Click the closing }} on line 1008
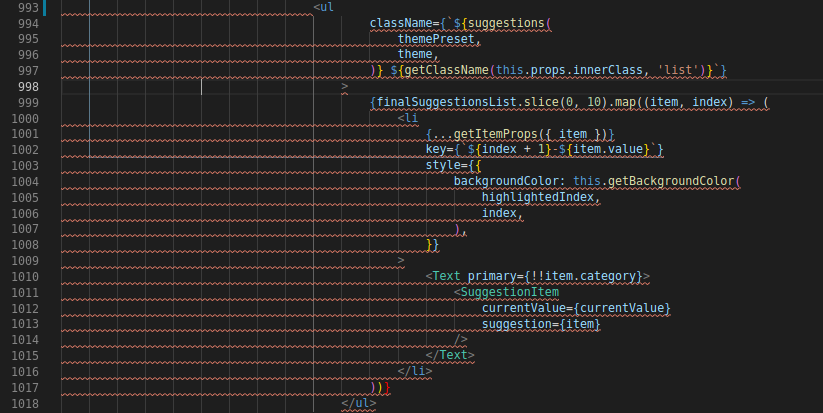Image resolution: width=823 pixels, height=413 pixels. [x=432, y=245]
